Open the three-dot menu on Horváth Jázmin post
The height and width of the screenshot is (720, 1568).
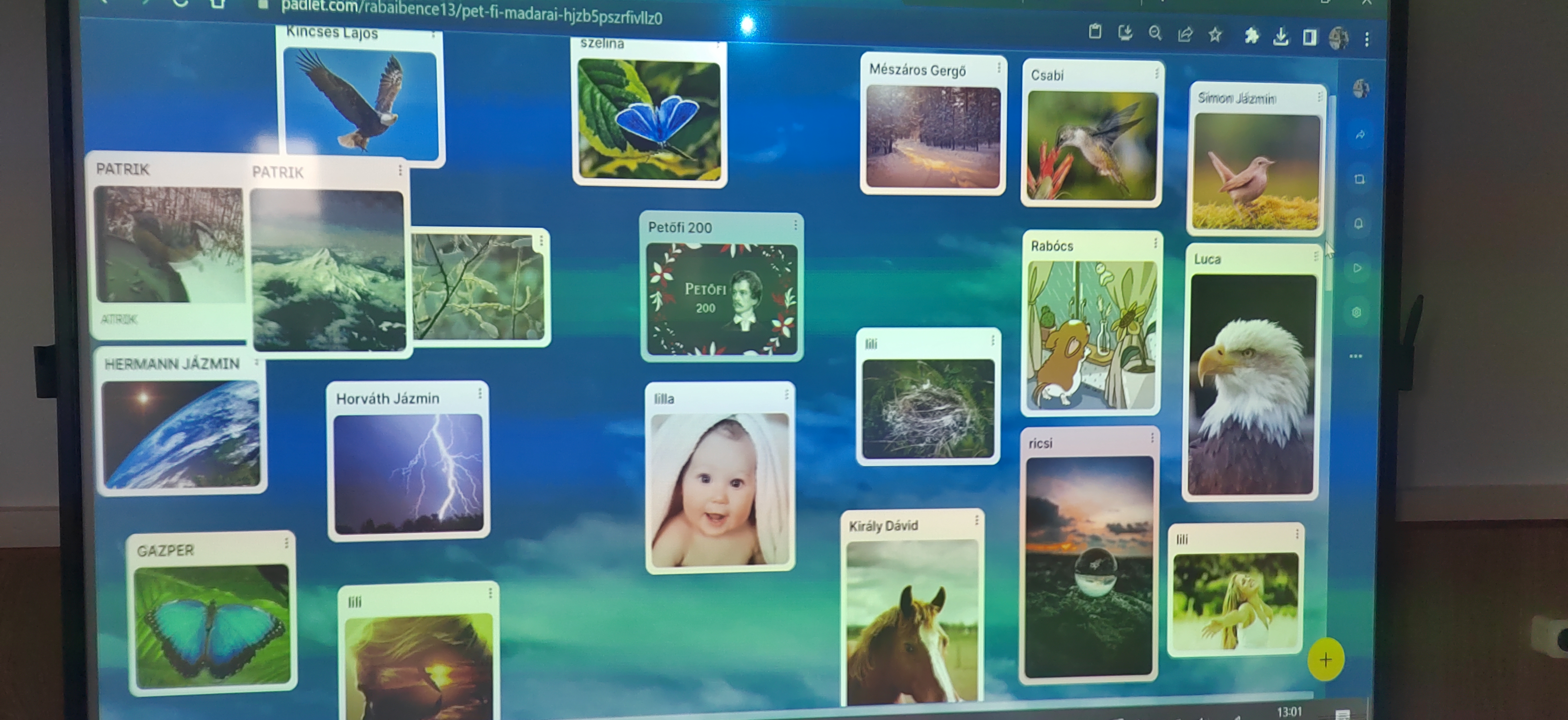(x=480, y=393)
